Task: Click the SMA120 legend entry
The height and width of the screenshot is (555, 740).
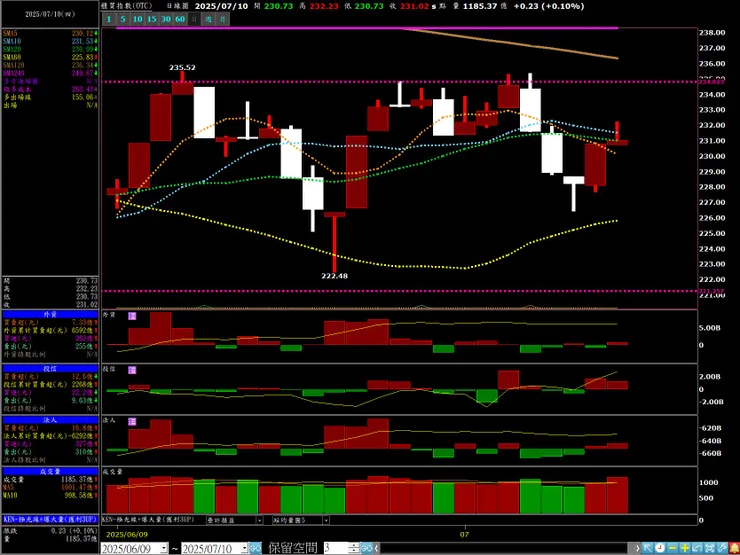Action: 50,65
